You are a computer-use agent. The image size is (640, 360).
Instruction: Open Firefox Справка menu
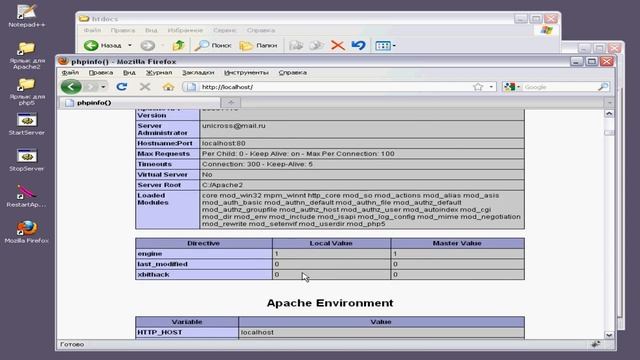pyautogui.click(x=293, y=72)
